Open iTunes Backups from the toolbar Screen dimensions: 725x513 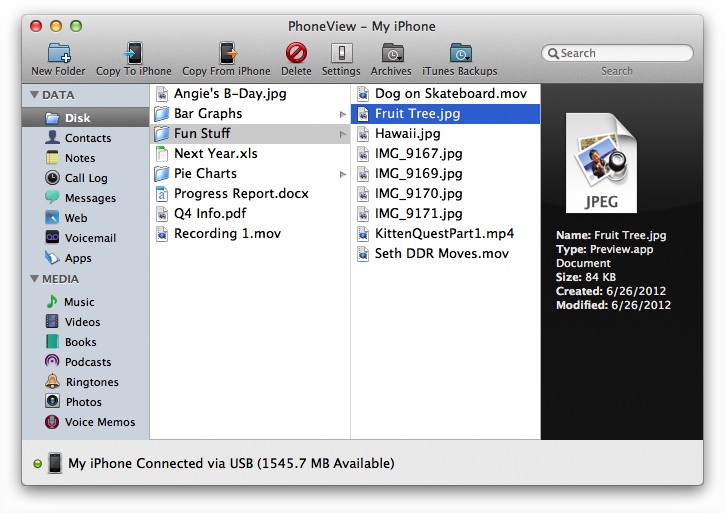pos(461,53)
